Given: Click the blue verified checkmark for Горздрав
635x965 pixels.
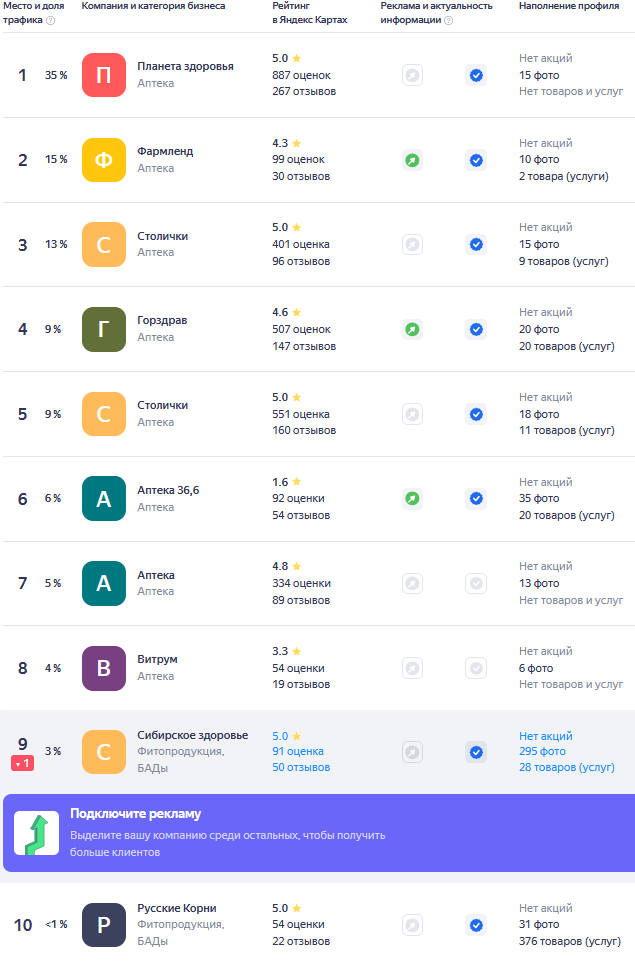Looking at the screenshot, I should coord(476,329).
